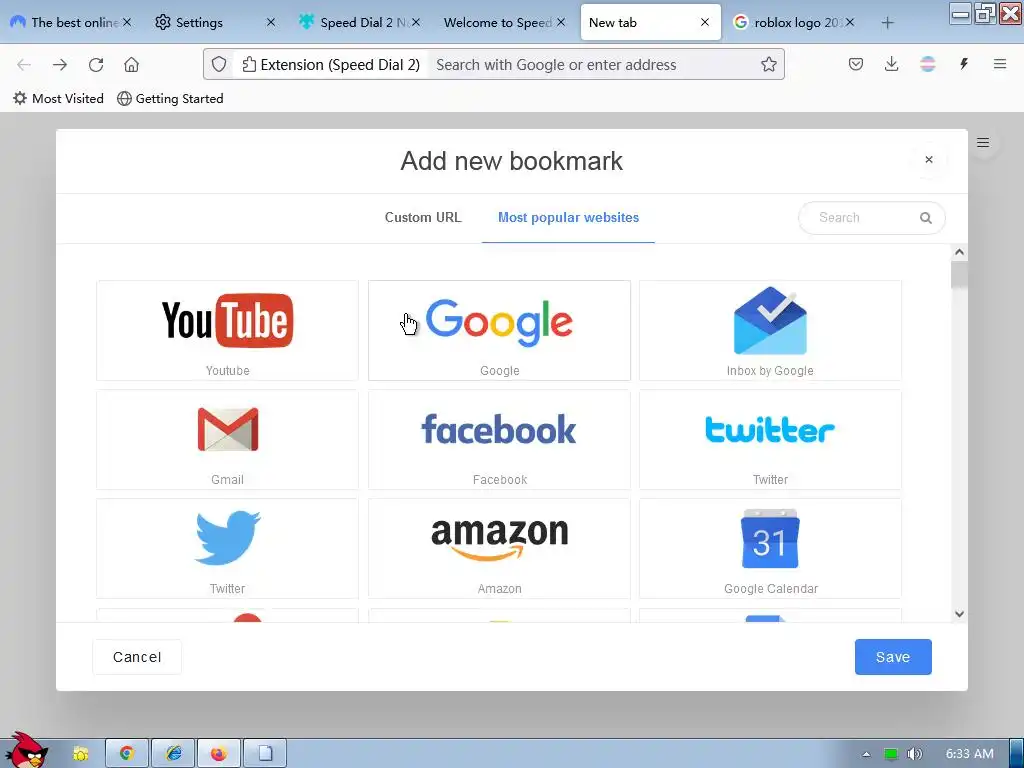Save the new bookmark
This screenshot has width=1024, height=768.
(893, 657)
